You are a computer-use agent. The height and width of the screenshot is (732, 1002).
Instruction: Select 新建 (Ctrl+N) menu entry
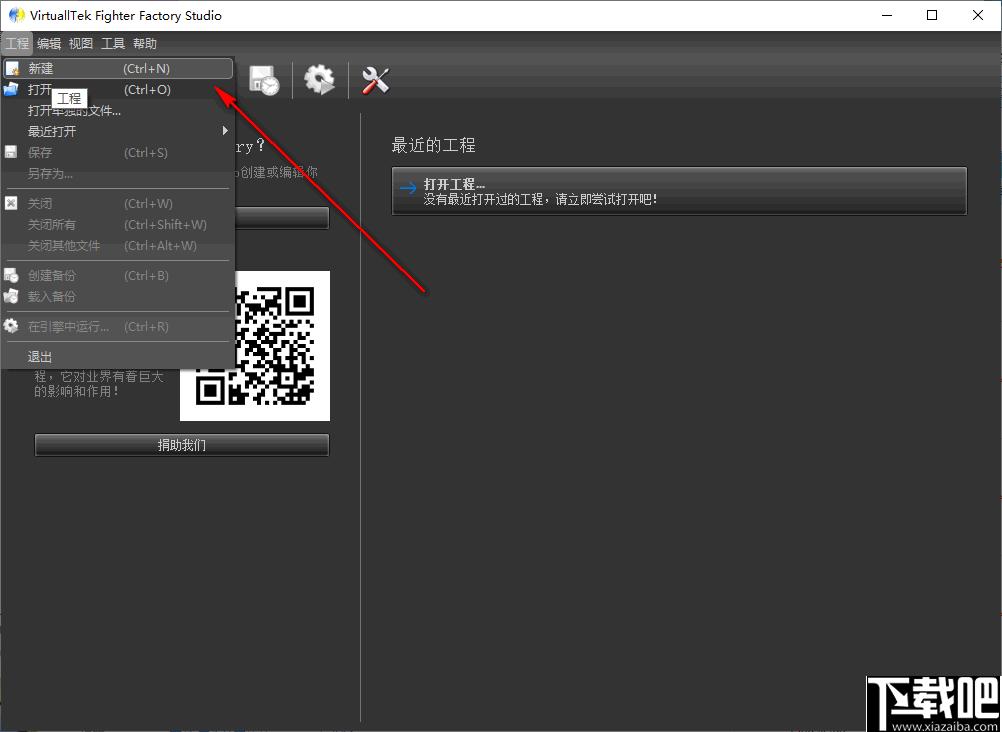click(x=118, y=68)
